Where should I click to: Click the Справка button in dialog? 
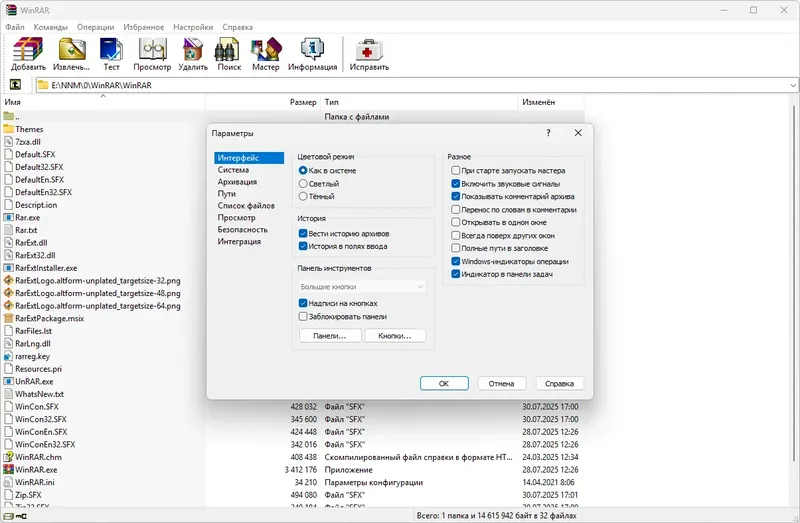pyautogui.click(x=560, y=383)
